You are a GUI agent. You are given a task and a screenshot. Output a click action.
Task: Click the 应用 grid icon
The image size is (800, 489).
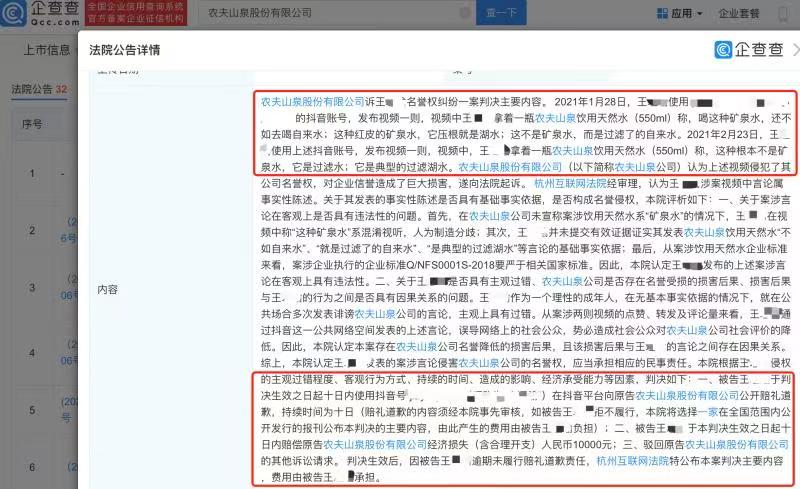pyautogui.click(x=662, y=13)
